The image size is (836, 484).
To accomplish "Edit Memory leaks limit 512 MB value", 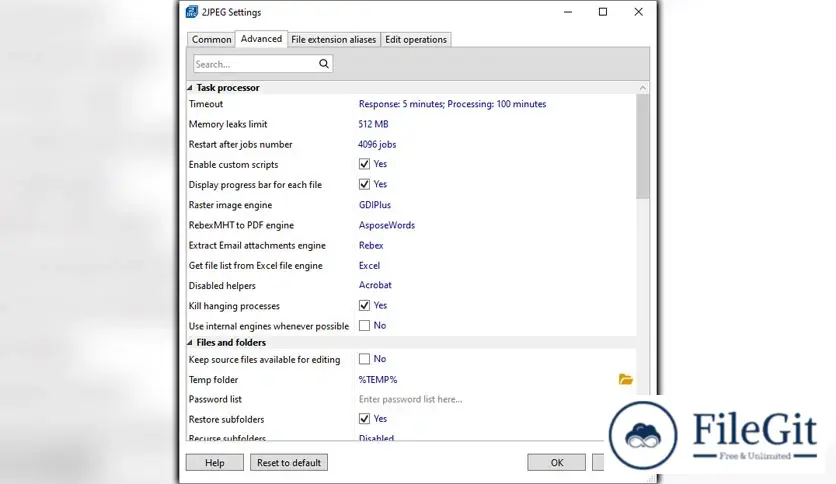I will tap(373, 124).
